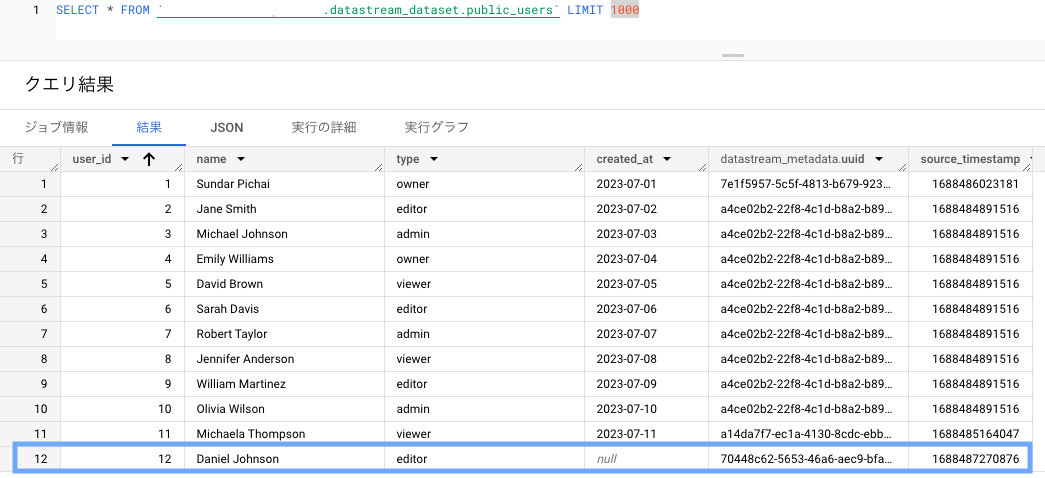The image size is (1045, 478).
Task: Select the Daniel Johnson name cell
Action: coord(285,459)
